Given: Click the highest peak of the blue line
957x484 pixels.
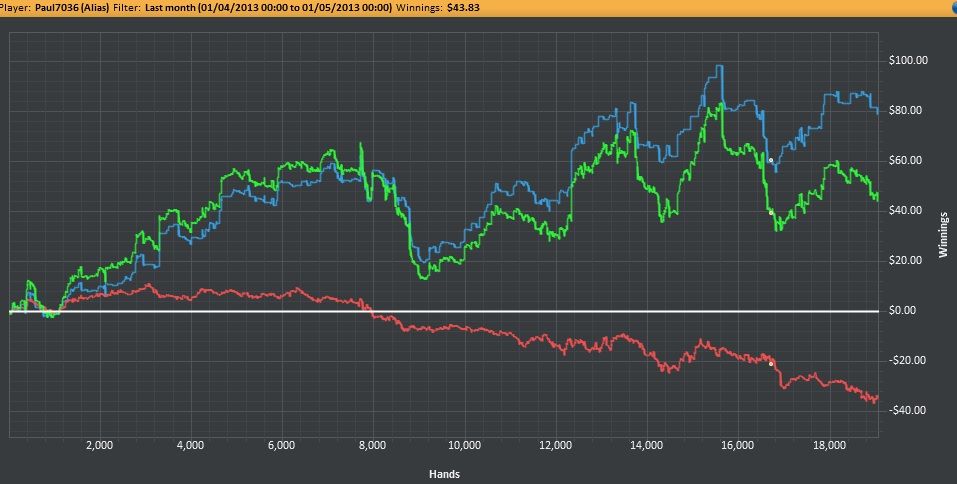Looking at the screenshot, I should (719, 67).
